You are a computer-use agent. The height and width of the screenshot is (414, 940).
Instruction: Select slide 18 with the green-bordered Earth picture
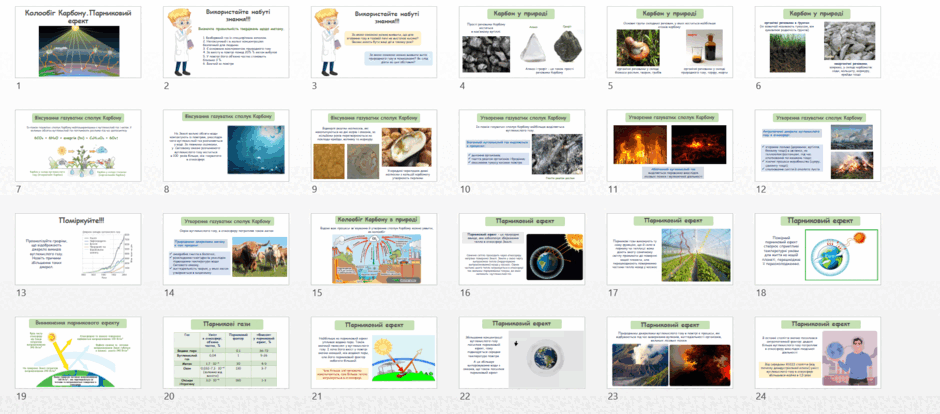818,249
